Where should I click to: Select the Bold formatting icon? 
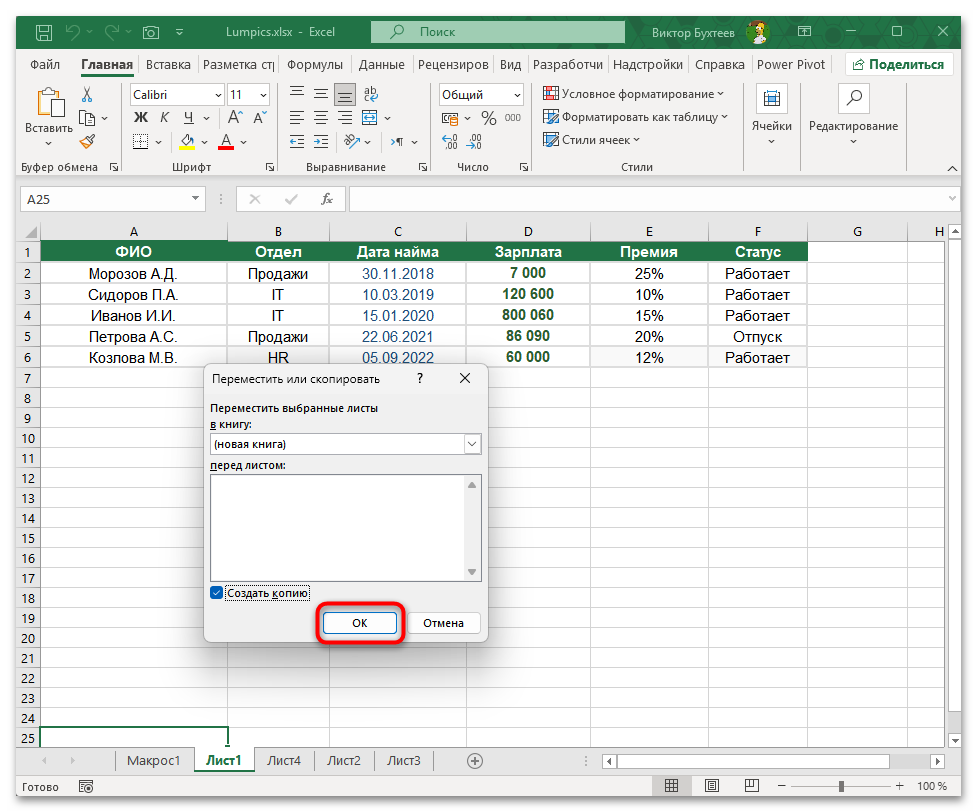(140, 117)
